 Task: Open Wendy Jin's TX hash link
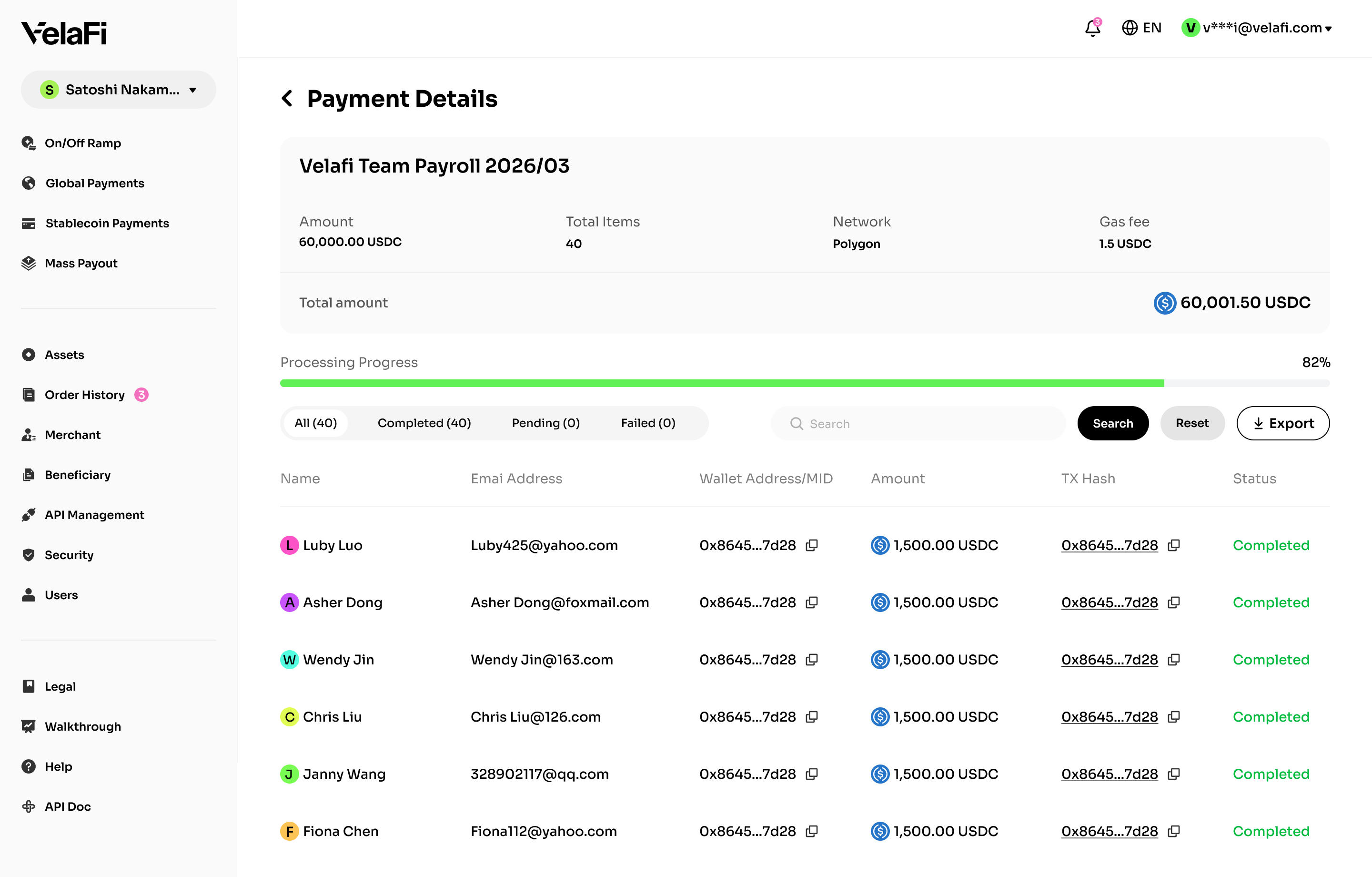click(x=1110, y=659)
